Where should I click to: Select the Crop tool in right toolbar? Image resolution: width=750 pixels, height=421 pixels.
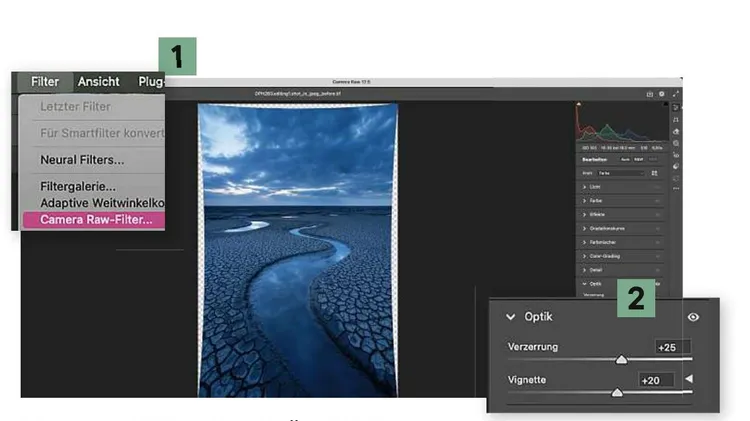click(x=677, y=119)
